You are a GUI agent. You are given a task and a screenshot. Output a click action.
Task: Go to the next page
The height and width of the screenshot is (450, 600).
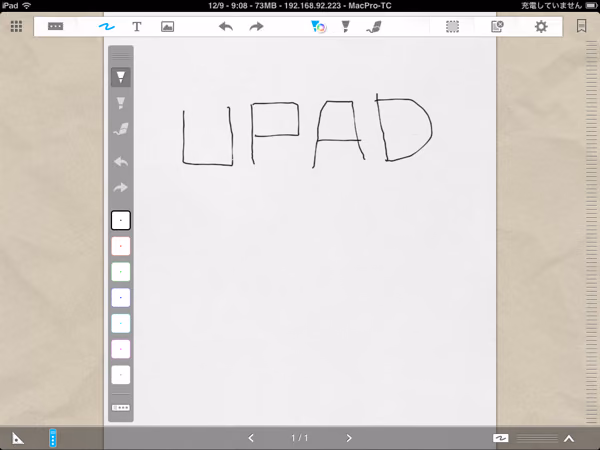349,438
